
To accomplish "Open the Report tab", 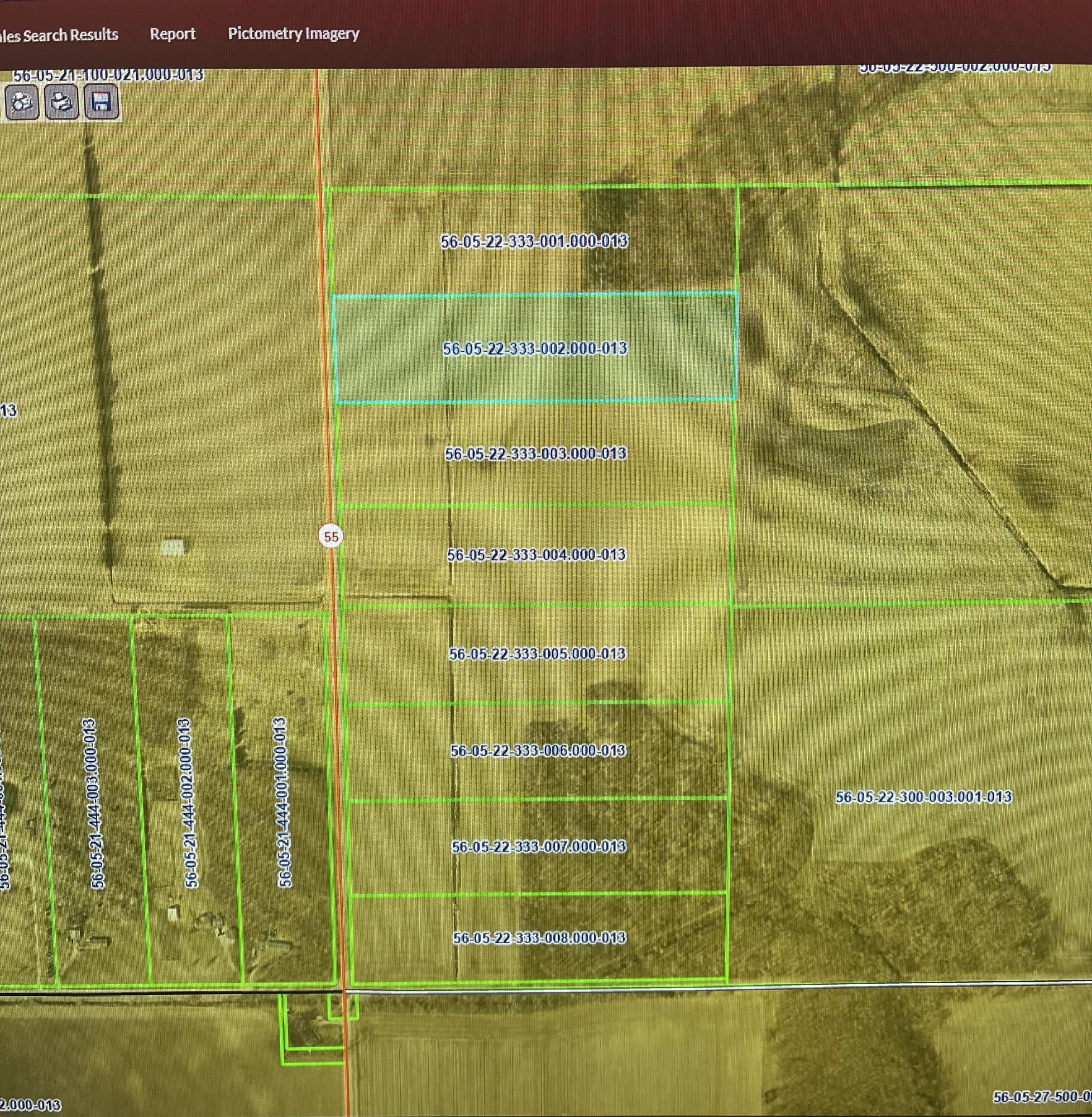I will pyautogui.click(x=173, y=34).
